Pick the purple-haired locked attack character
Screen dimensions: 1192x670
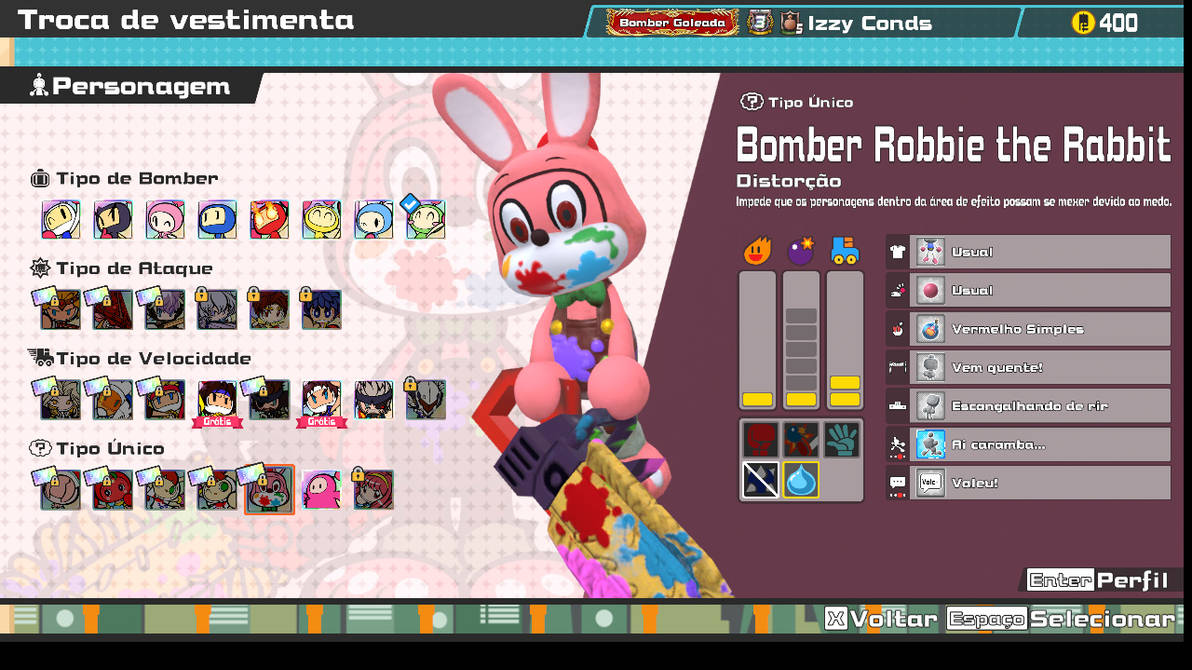point(163,308)
